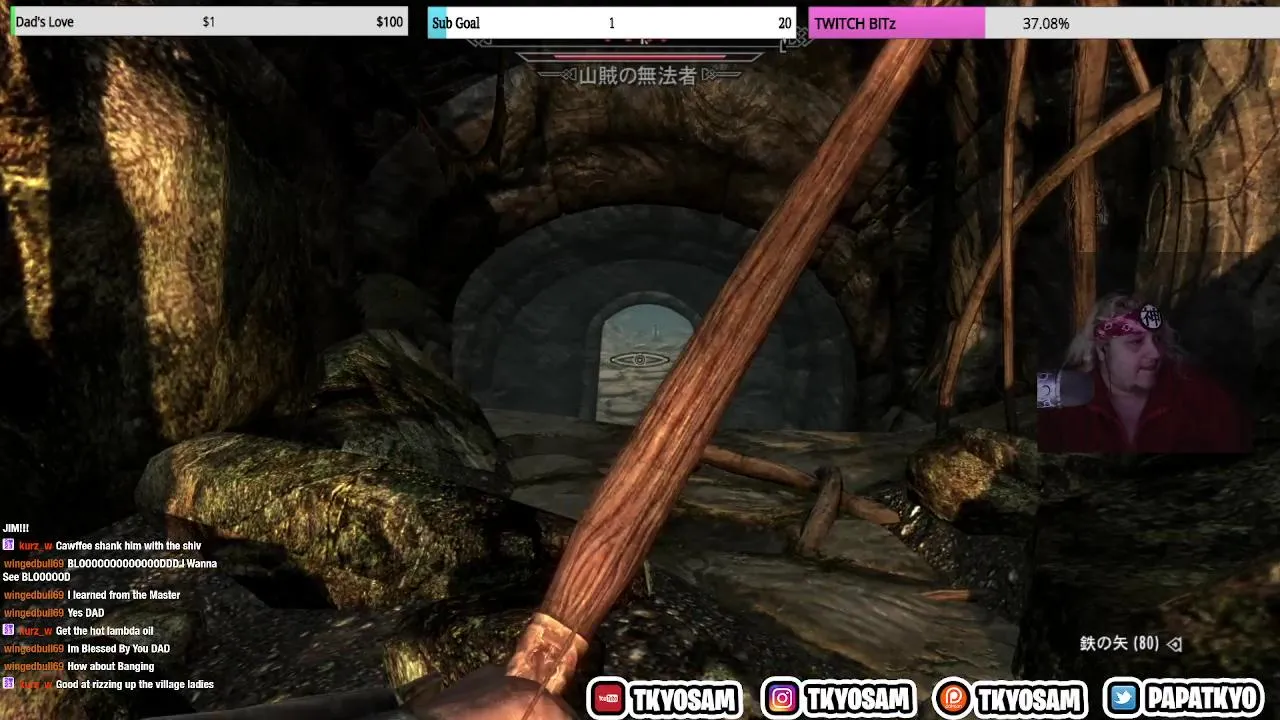Click badge beside 'Good at rizzing up' message
This screenshot has height=720, width=1280.
click(x=9, y=684)
